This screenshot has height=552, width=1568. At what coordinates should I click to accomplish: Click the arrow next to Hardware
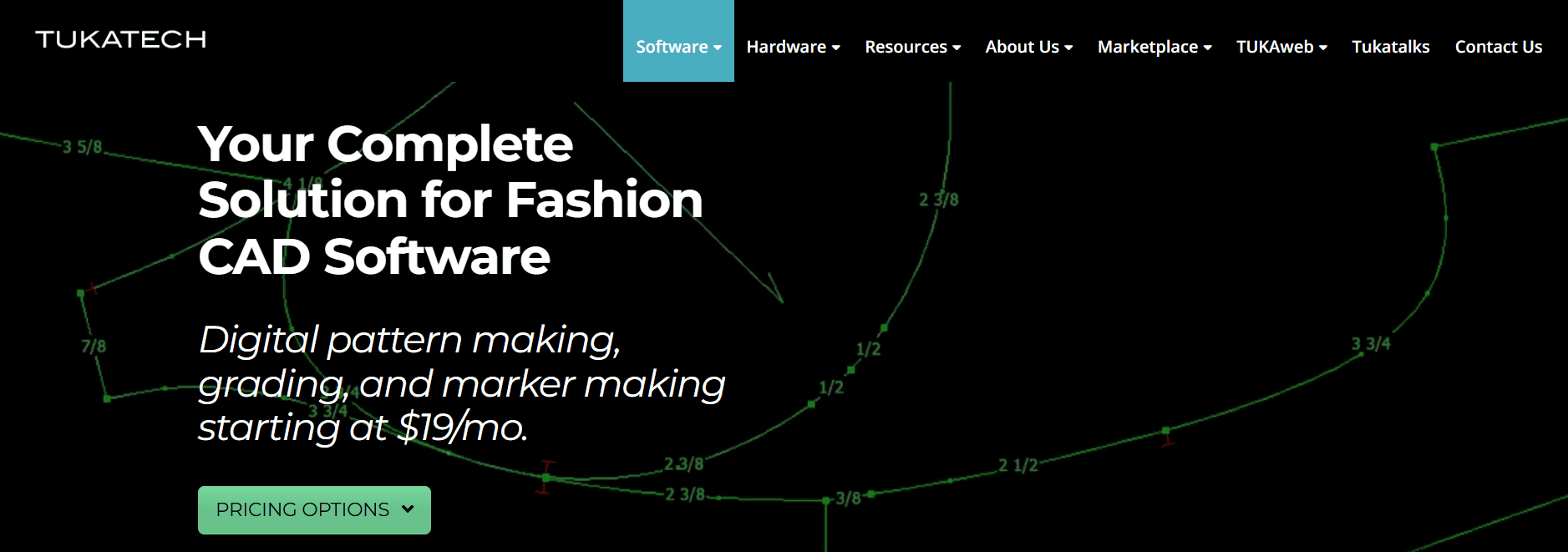(836, 48)
